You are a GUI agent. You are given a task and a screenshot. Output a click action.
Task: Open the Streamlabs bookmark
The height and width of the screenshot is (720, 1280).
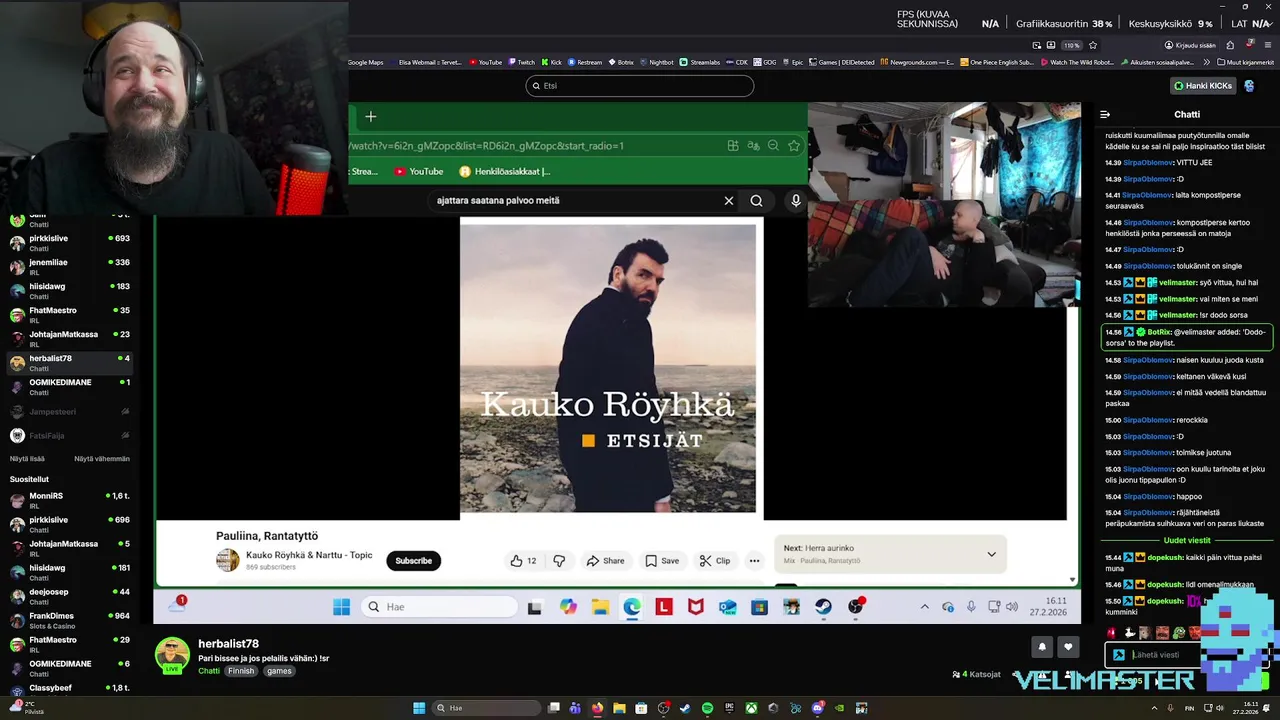[699, 62]
